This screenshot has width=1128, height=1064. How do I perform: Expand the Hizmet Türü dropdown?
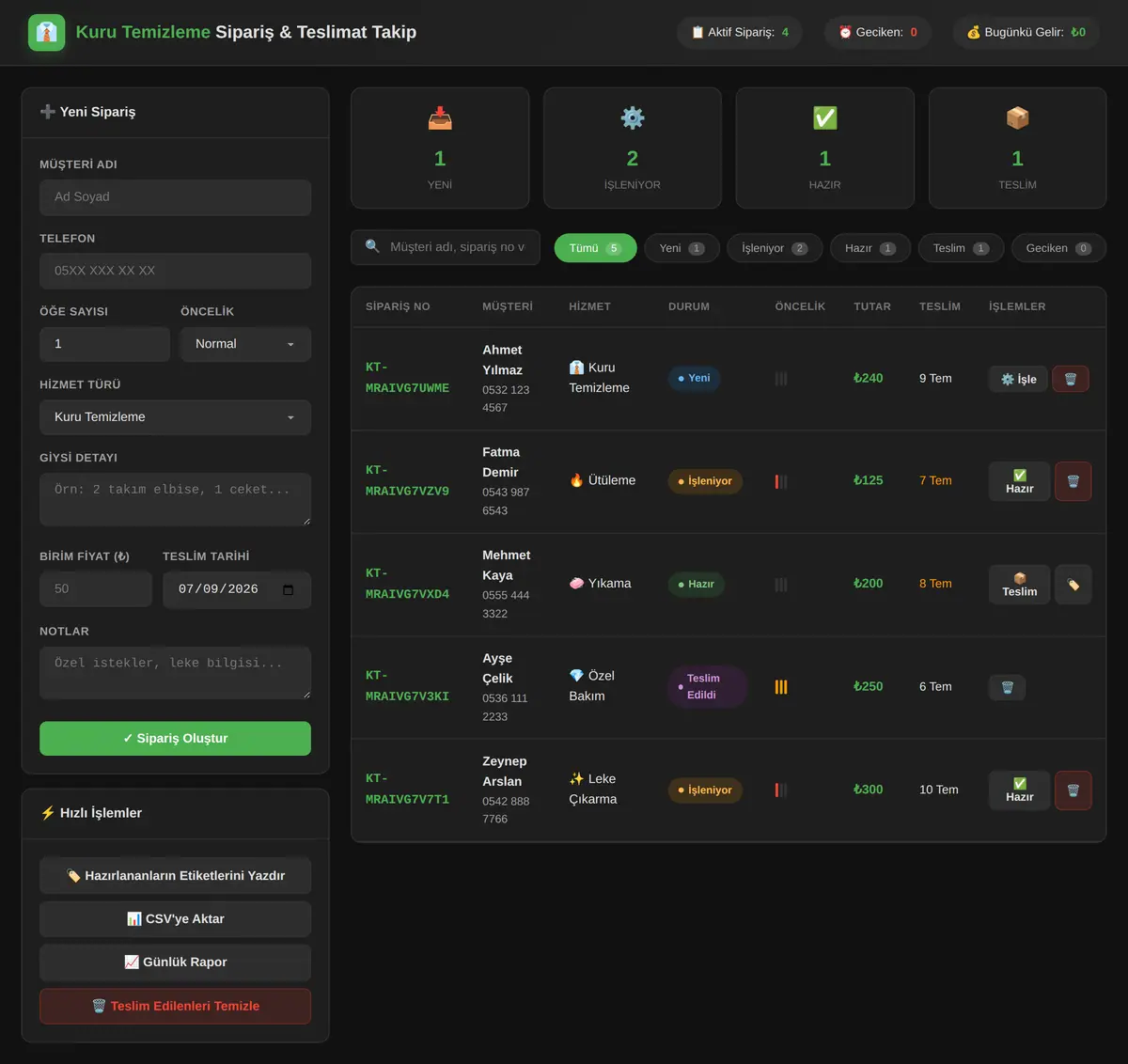175,417
